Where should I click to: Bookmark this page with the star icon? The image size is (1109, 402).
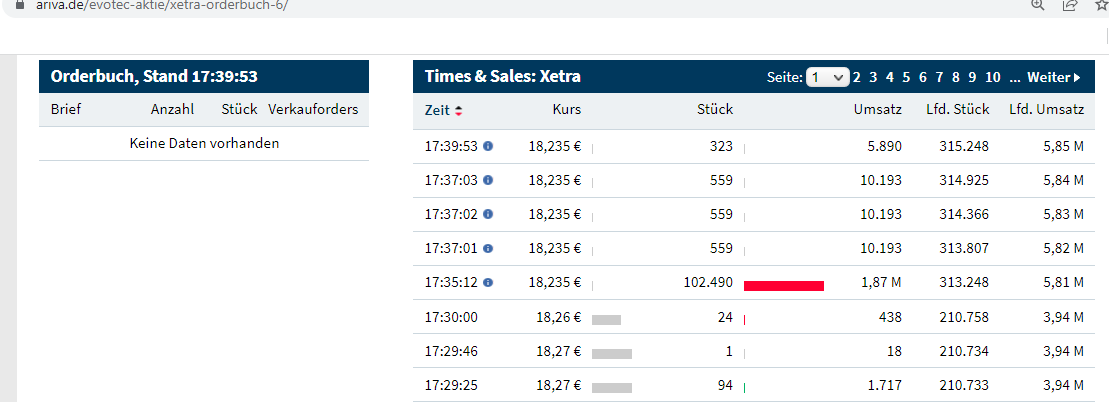(x=1101, y=5)
